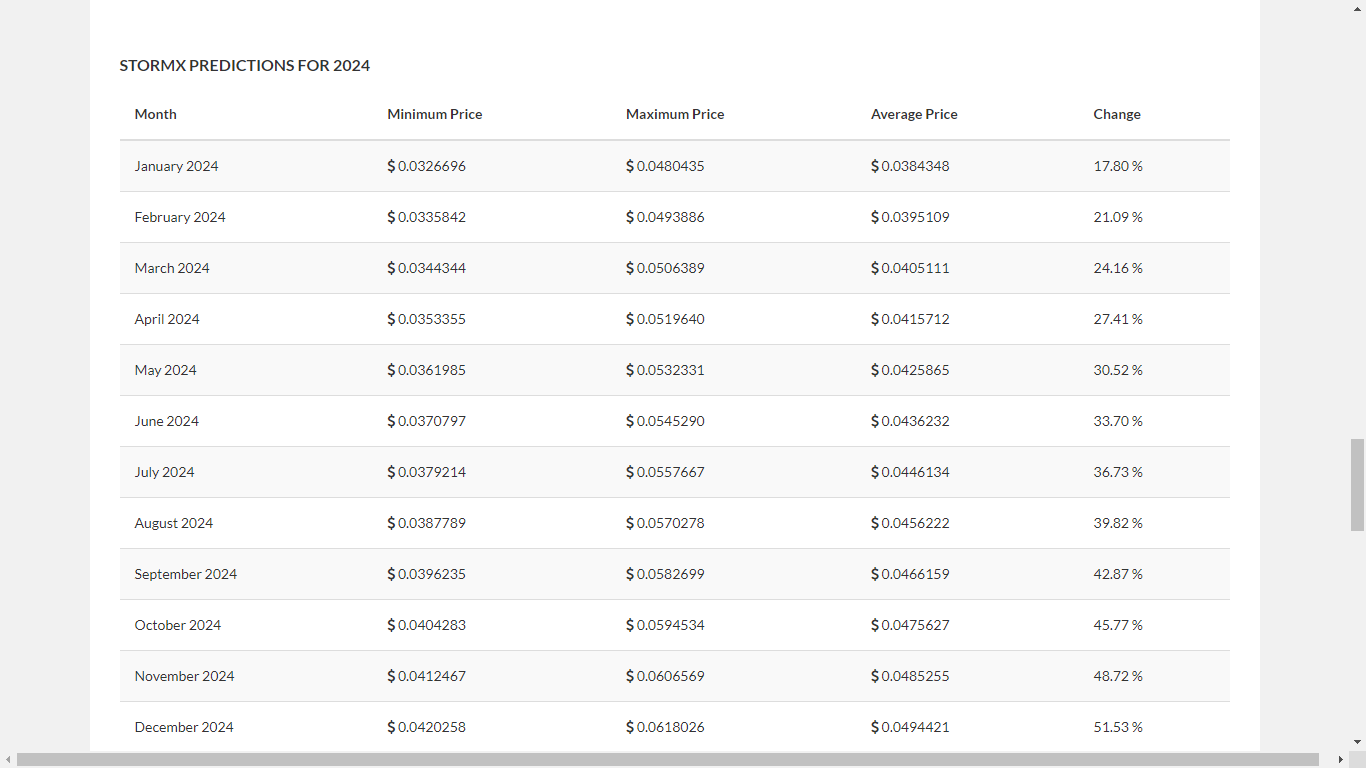1366x768 pixels.
Task: Click October maximum price $0.0594534
Action: coord(665,625)
